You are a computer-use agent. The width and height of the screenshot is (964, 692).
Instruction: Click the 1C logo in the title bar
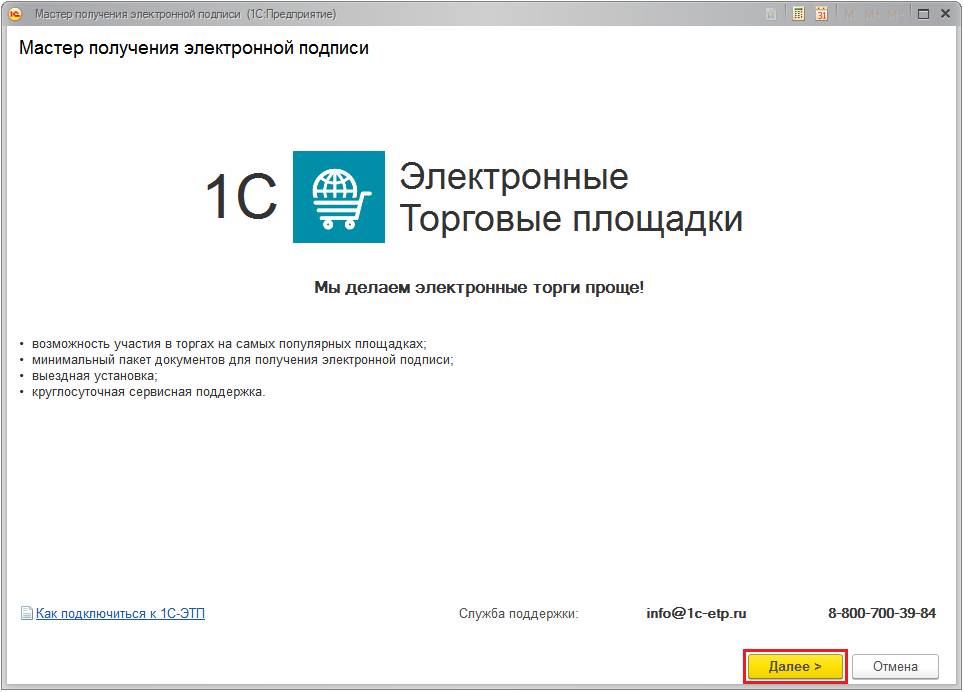click(x=15, y=14)
